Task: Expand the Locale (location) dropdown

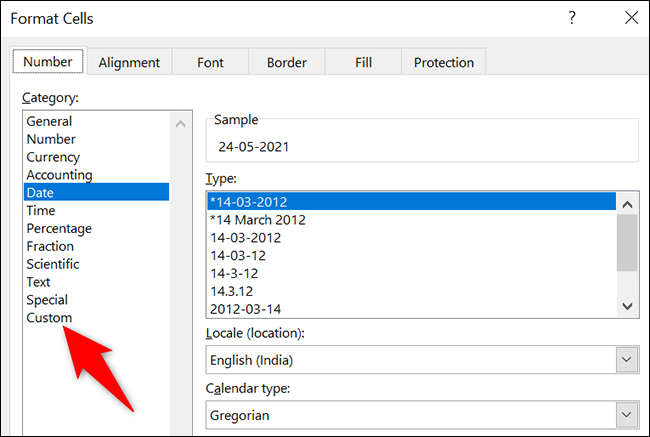Action: 627,359
